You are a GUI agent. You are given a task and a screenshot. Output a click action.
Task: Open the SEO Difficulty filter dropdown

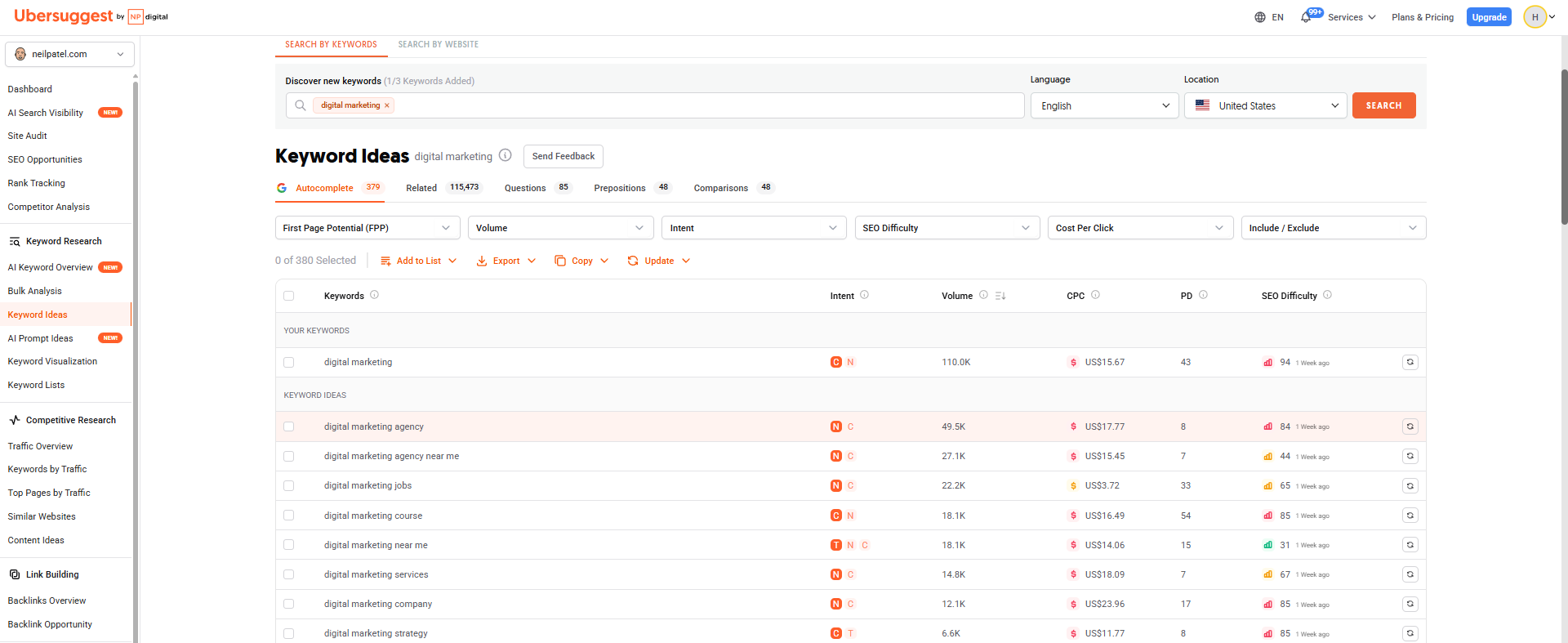pos(947,228)
